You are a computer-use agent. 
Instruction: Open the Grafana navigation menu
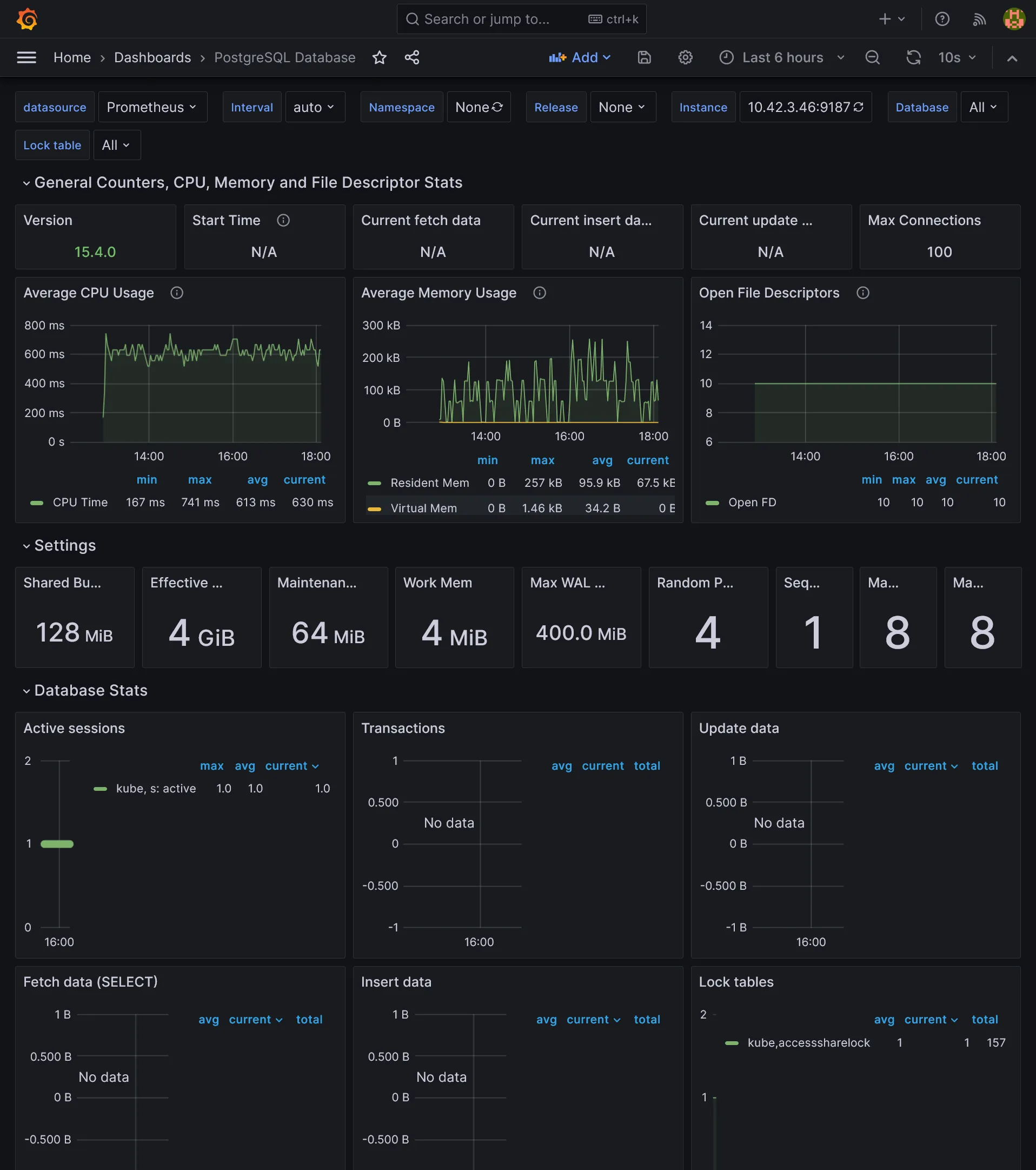click(26, 57)
